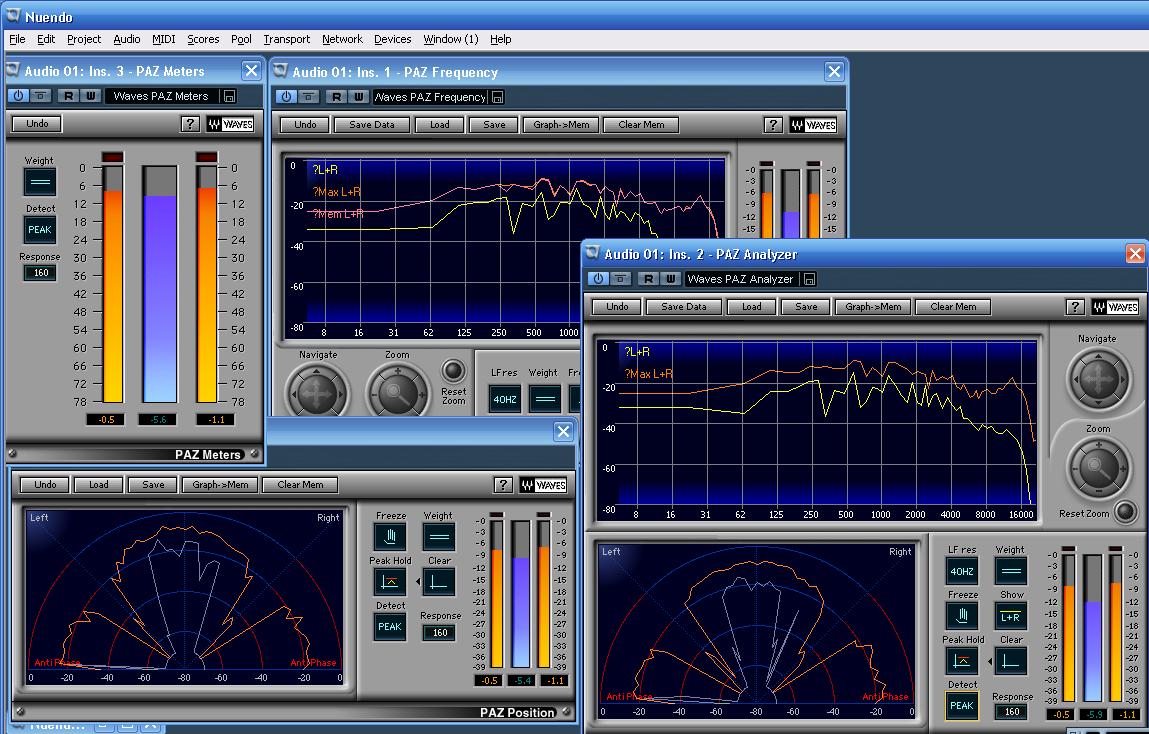Image resolution: width=1149 pixels, height=734 pixels.
Task: Enable Write automation in PAZ Meters window
Action: pyautogui.click(x=90, y=95)
